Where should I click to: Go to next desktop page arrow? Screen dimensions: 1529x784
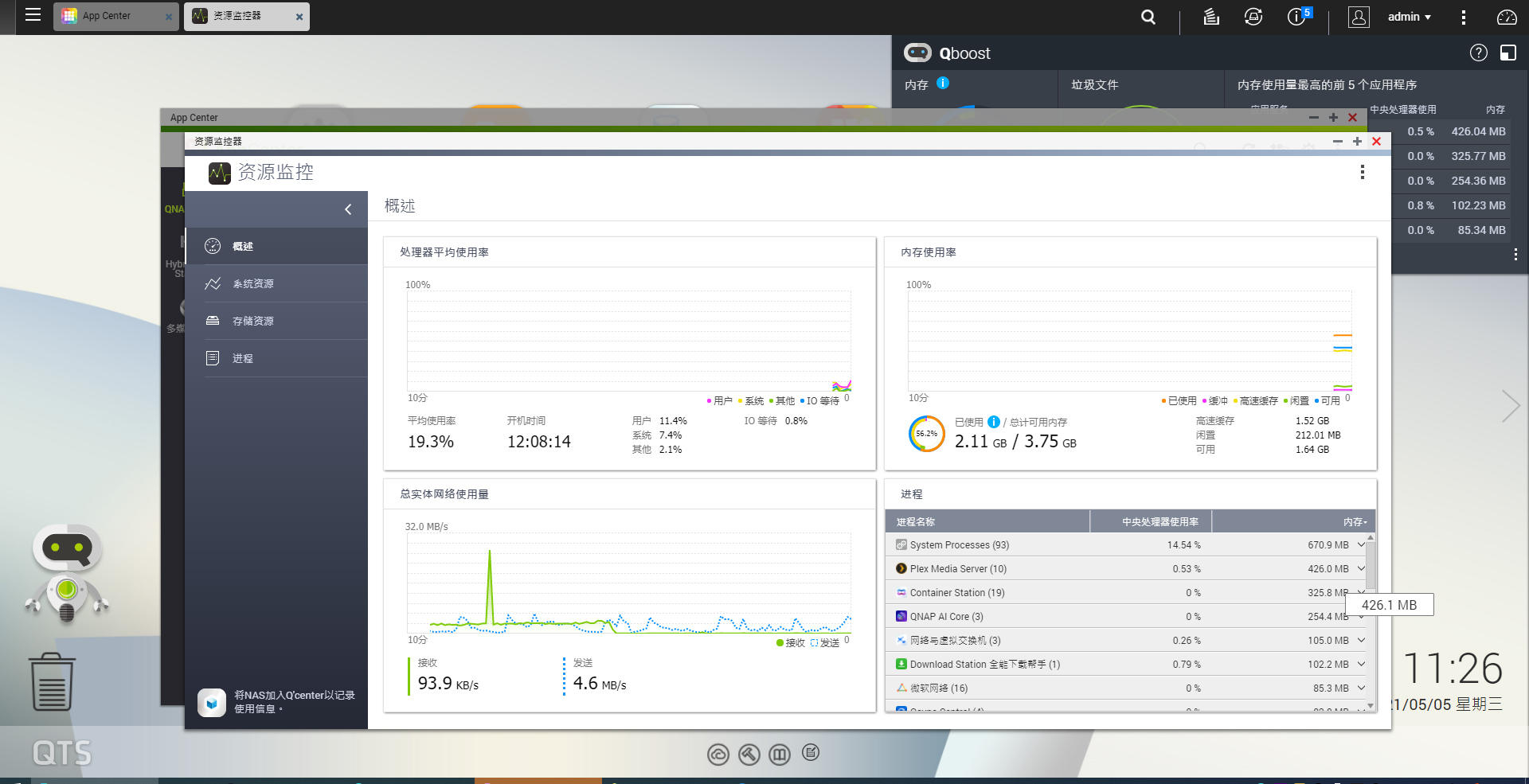click(1510, 406)
